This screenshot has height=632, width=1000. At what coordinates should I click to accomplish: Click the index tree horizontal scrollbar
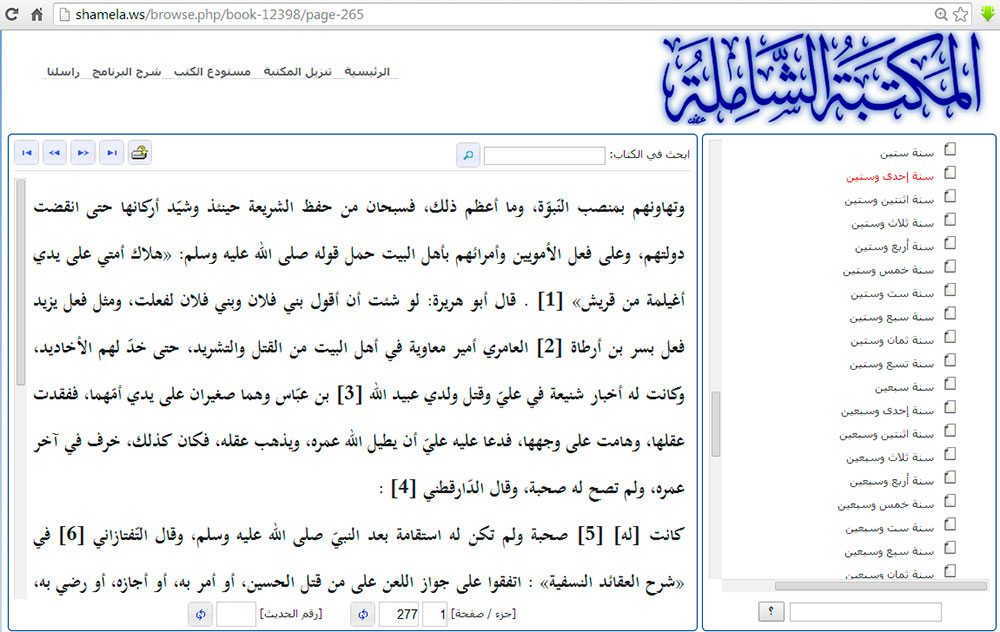pos(881,585)
